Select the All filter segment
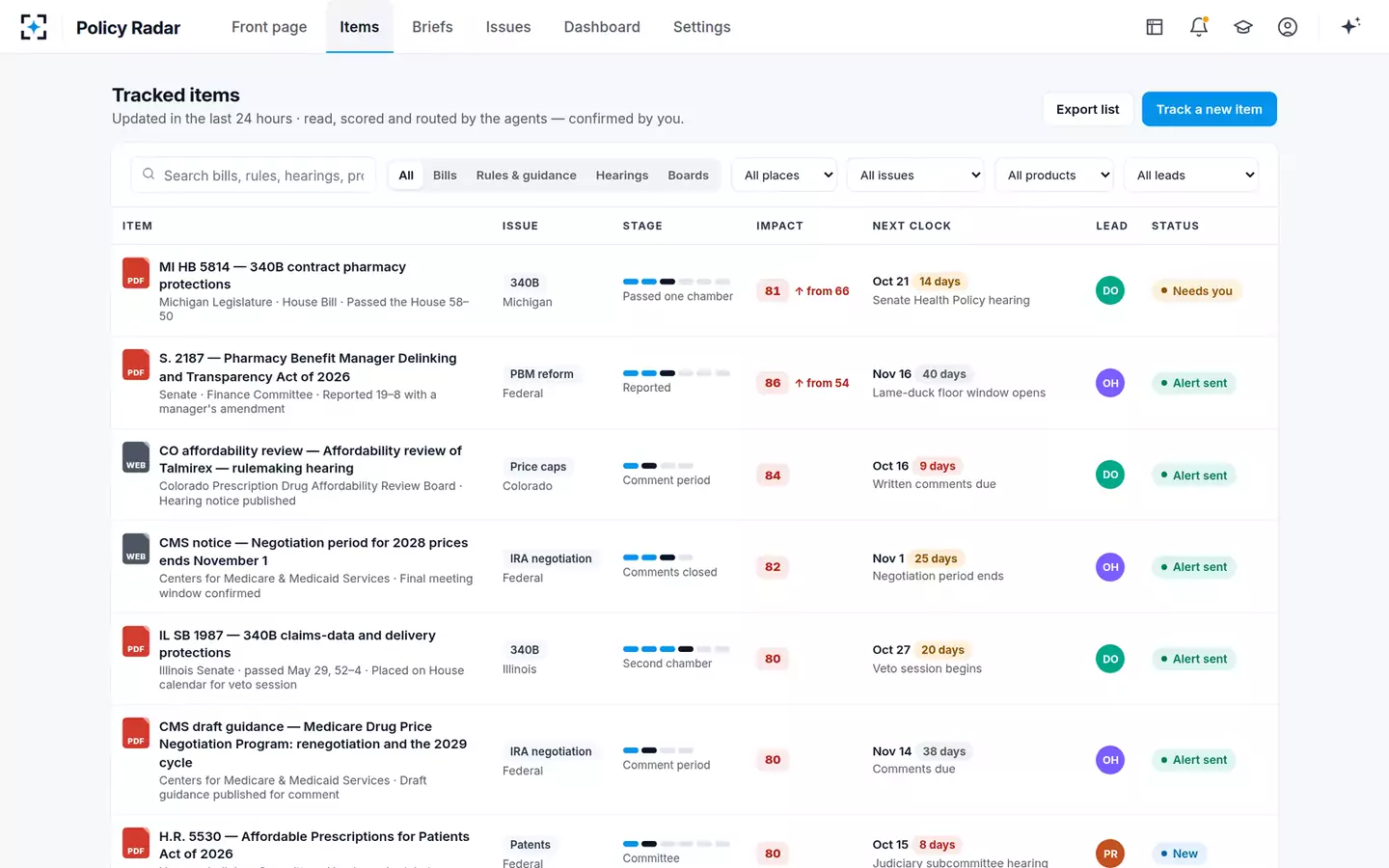The width and height of the screenshot is (1389, 868). pos(406,176)
